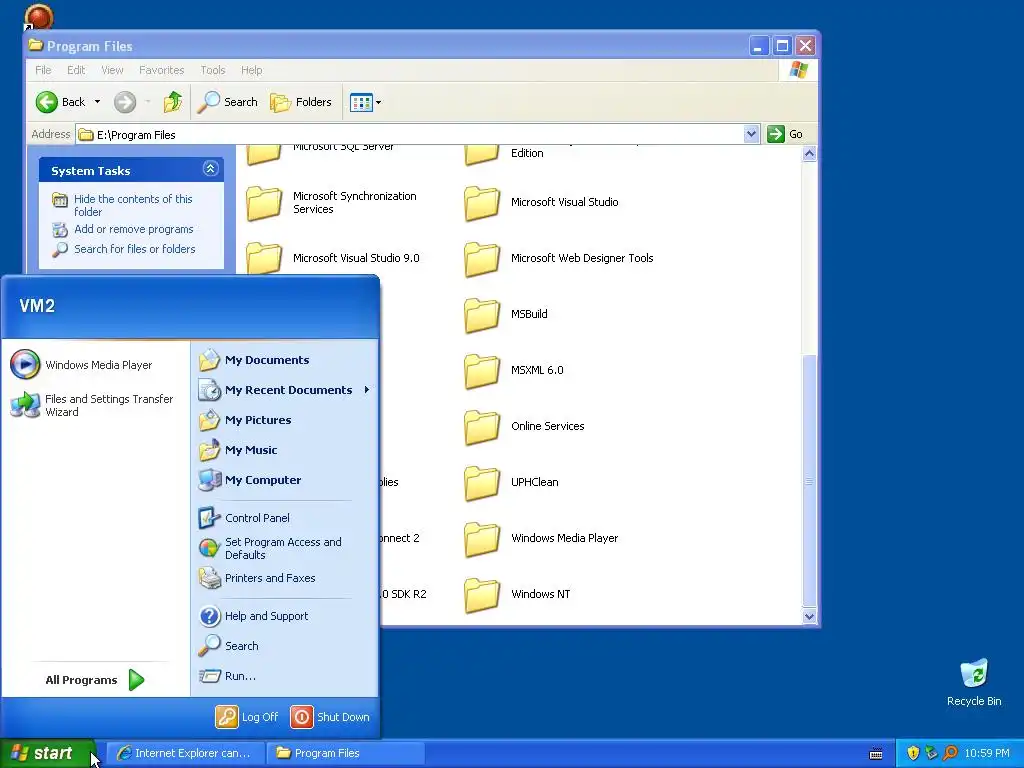The image size is (1024, 768).
Task: Toggle the Folders pane button
Action: point(301,102)
